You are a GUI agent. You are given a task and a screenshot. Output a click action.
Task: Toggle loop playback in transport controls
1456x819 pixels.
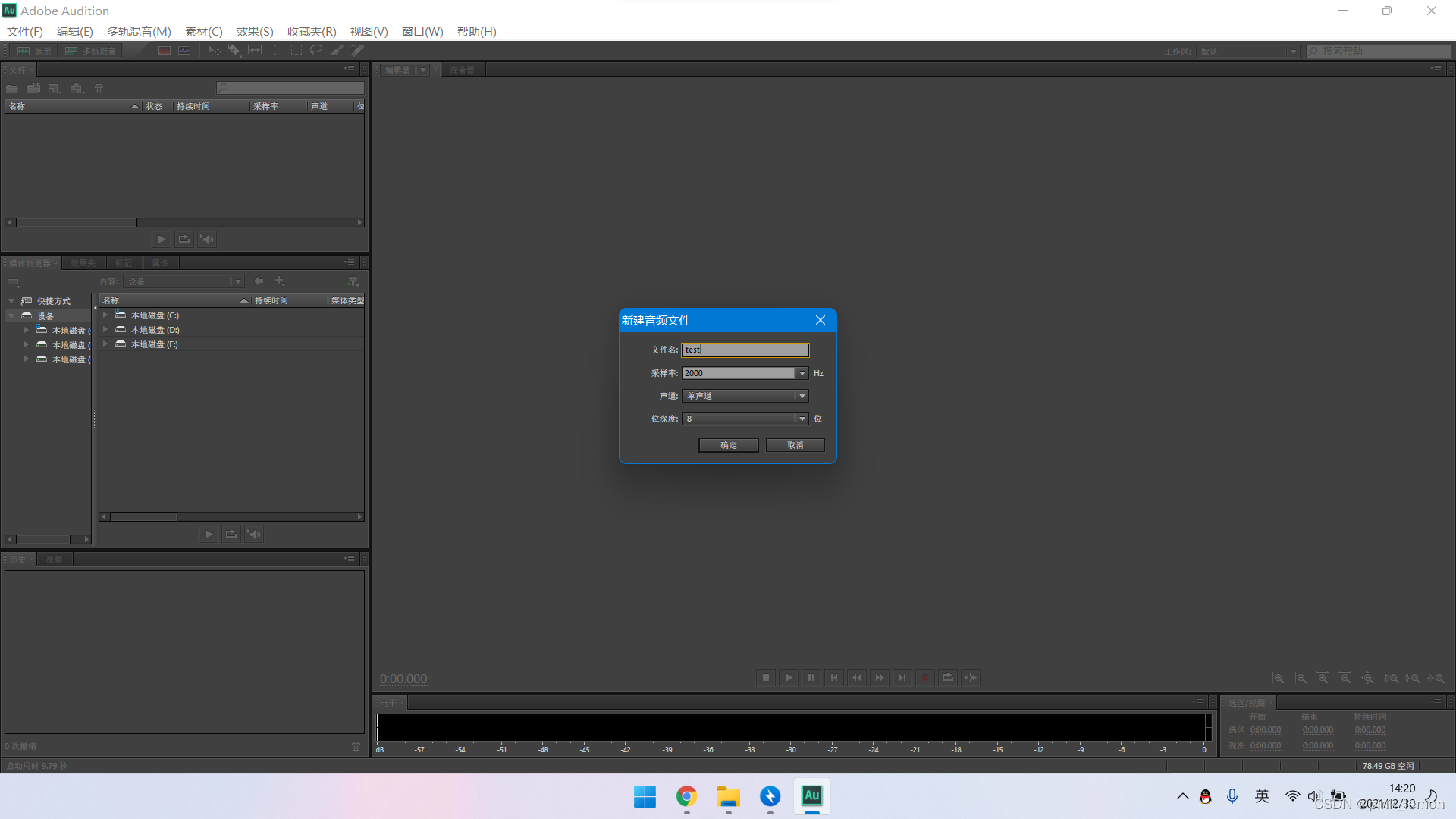(x=947, y=677)
